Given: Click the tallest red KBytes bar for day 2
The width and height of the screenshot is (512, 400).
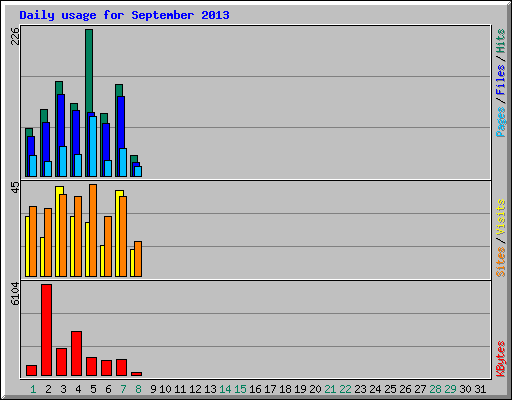Looking at the screenshot, I should pos(46,330).
